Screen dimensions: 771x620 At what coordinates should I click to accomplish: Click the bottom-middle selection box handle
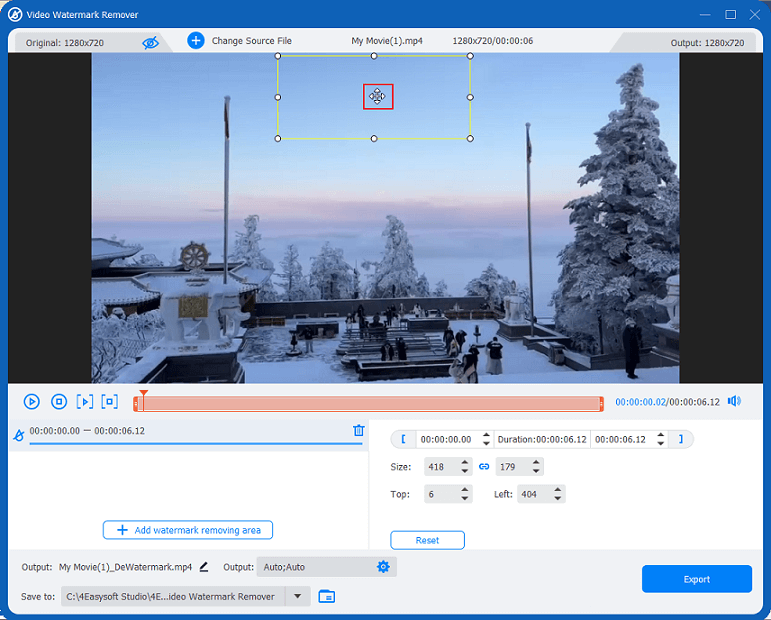(374, 139)
